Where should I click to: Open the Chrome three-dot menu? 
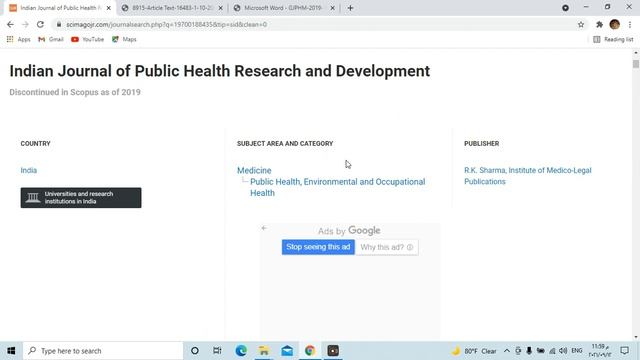coord(630,24)
